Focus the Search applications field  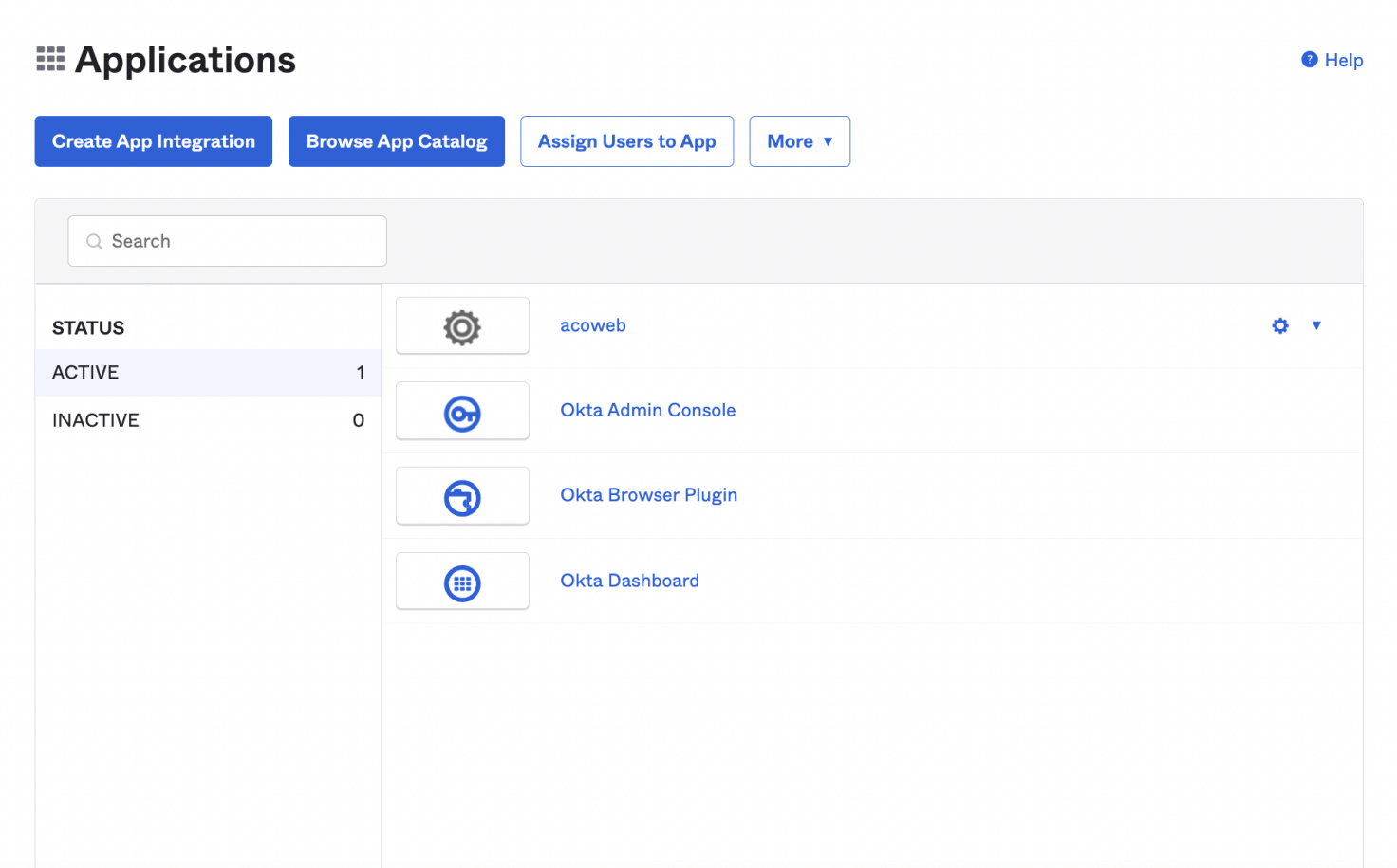(227, 241)
